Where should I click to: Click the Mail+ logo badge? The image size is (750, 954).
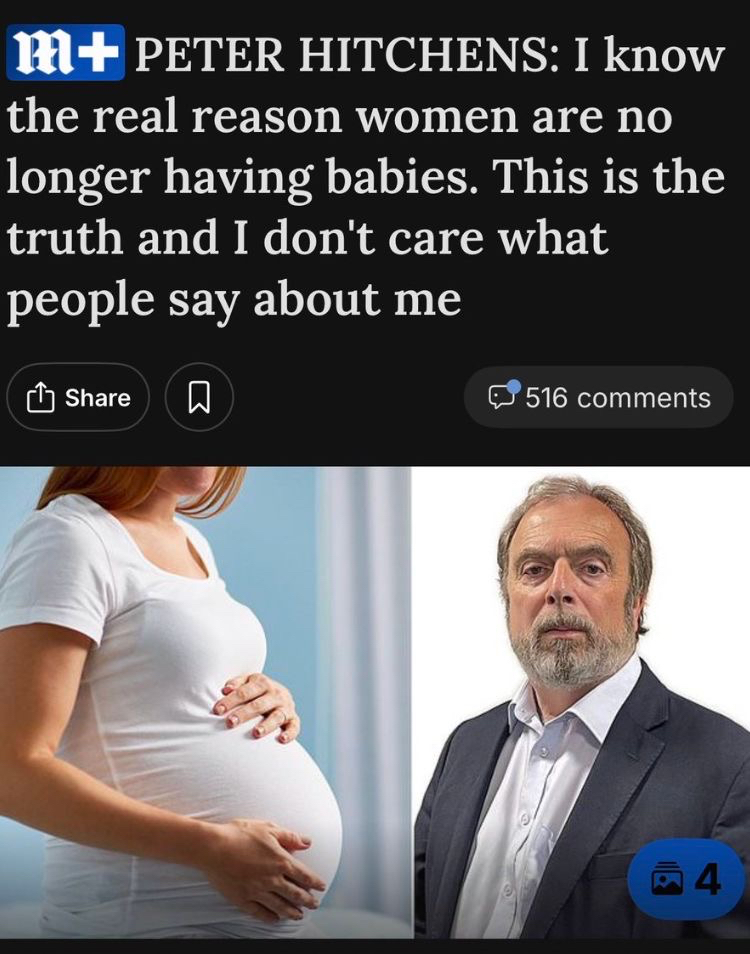(x=66, y=52)
